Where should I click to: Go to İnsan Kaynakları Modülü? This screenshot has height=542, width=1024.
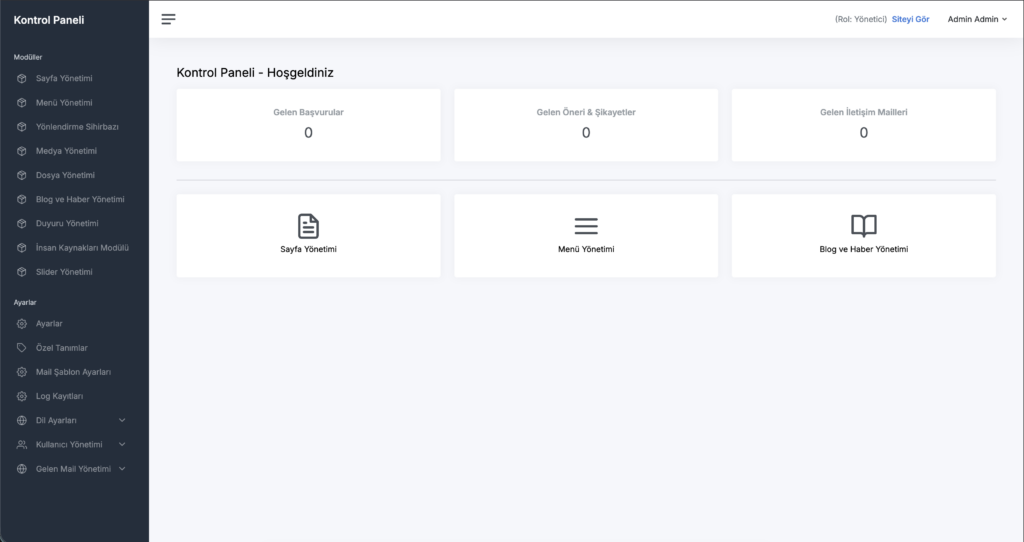(x=82, y=248)
